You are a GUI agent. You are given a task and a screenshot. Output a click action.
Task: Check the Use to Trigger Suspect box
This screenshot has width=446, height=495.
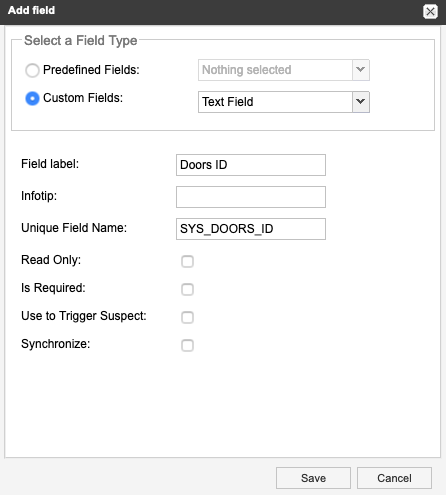pyautogui.click(x=187, y=317)
